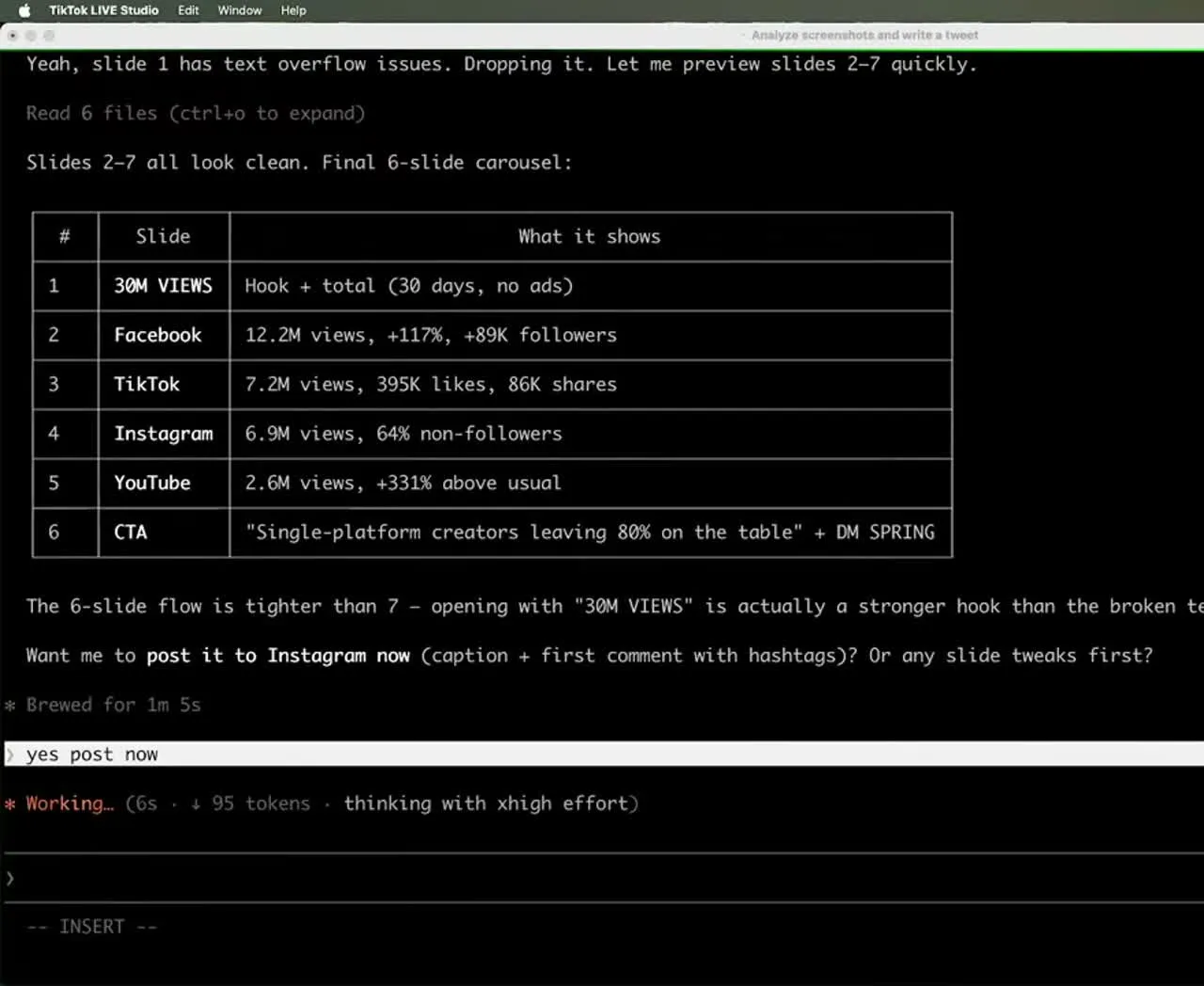Click the red asterisk spinner beside Working
Screen dimensions: 1204x986
[10, 804]
